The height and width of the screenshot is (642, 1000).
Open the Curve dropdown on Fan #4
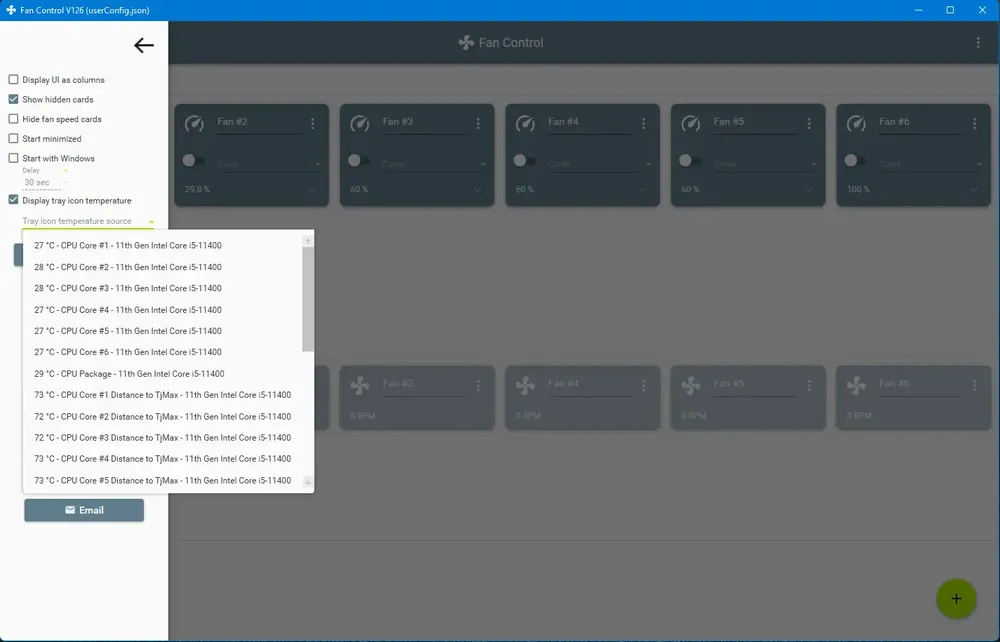coord(599,164)
